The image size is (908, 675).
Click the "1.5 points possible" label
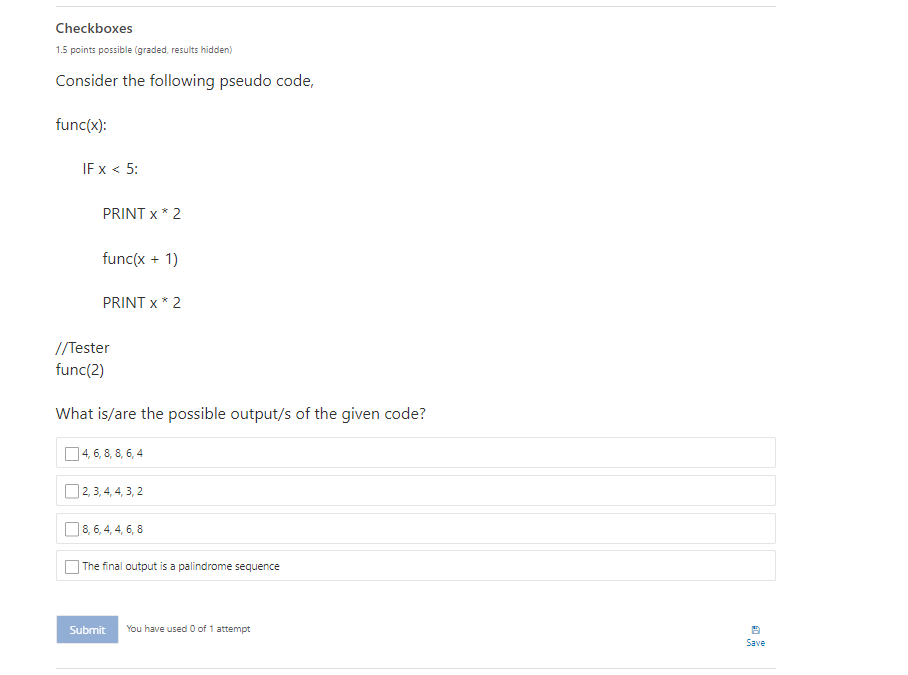point(142,49)
